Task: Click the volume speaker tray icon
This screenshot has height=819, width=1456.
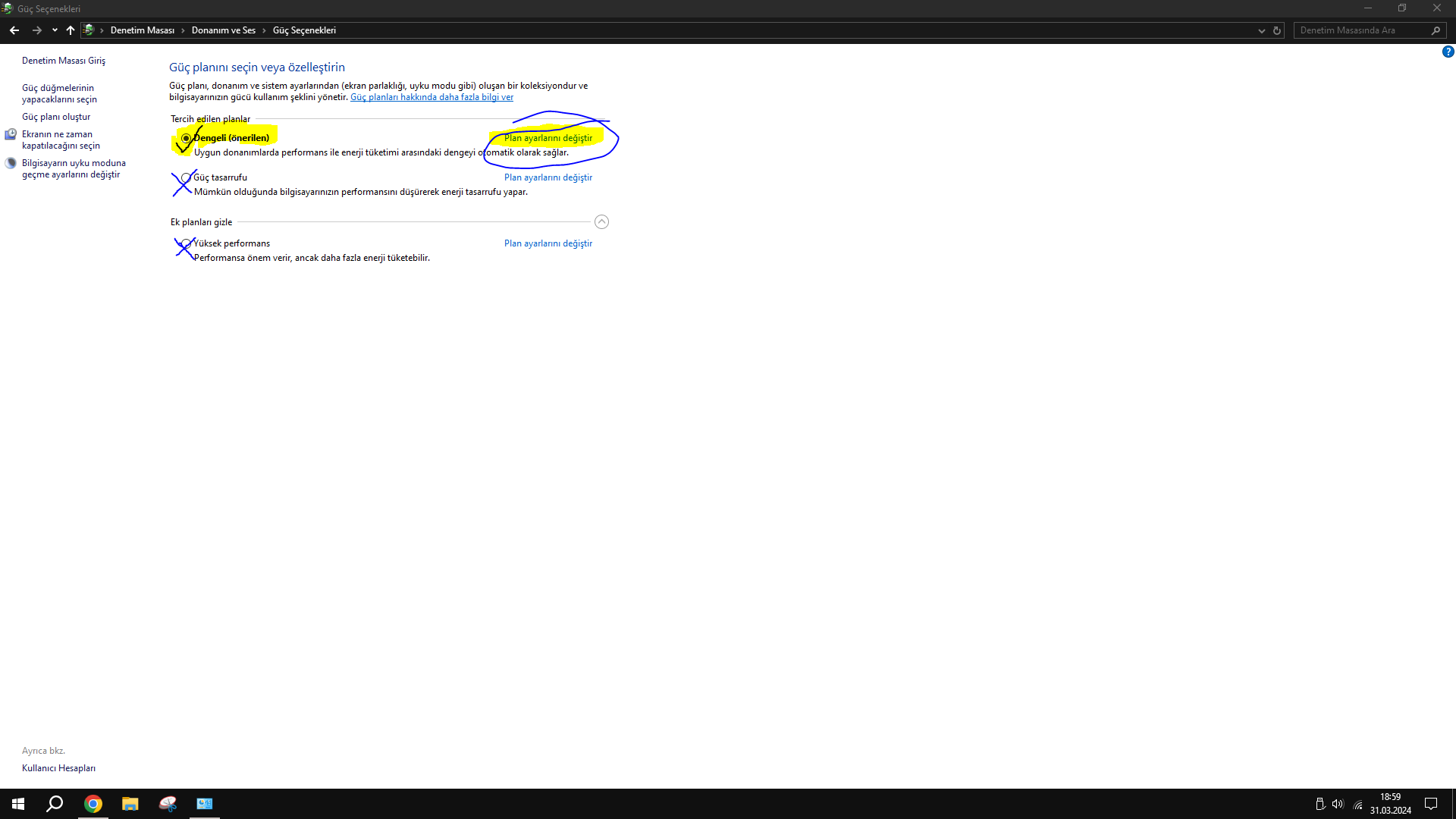Action: [x=1338, y=804]
